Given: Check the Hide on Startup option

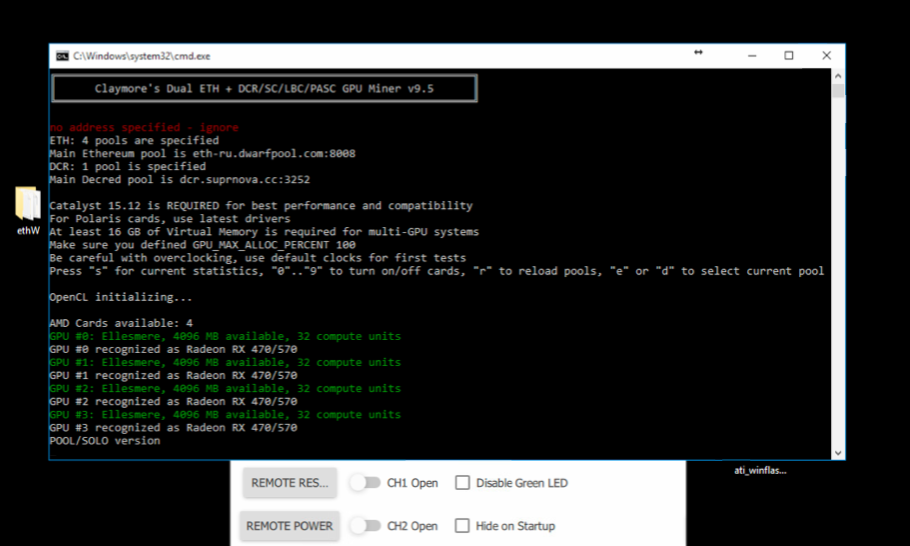Looking at the screenshot, I should click(x=463, y=526).
